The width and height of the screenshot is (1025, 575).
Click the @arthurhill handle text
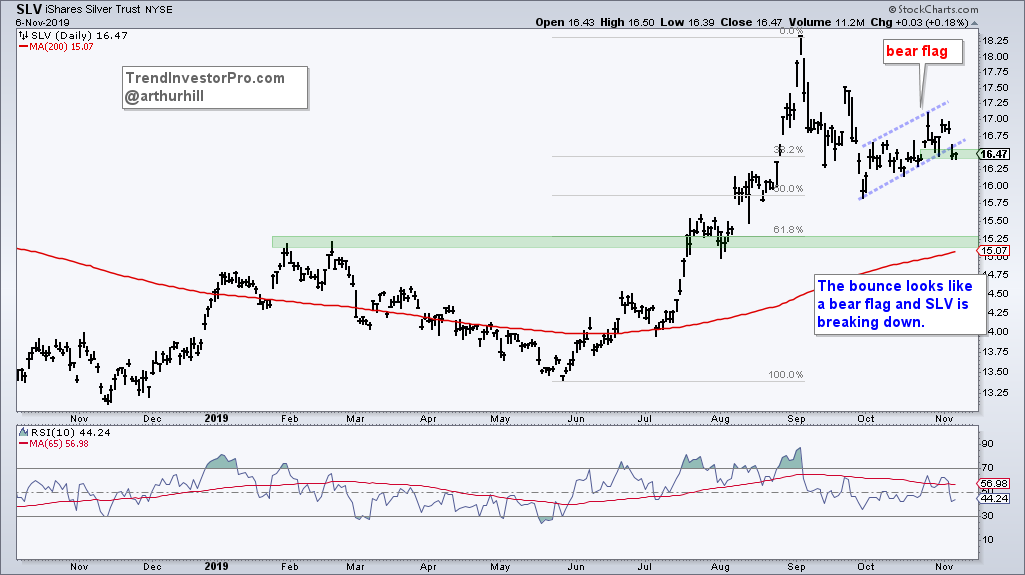coord(165,96)
